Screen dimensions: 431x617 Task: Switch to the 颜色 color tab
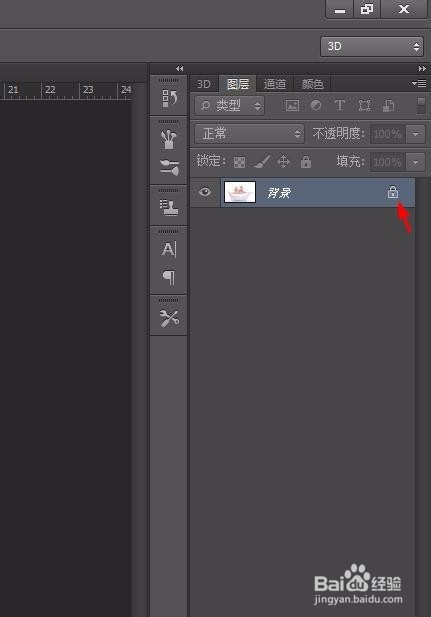pyautogui.click(x=313, y=84)
